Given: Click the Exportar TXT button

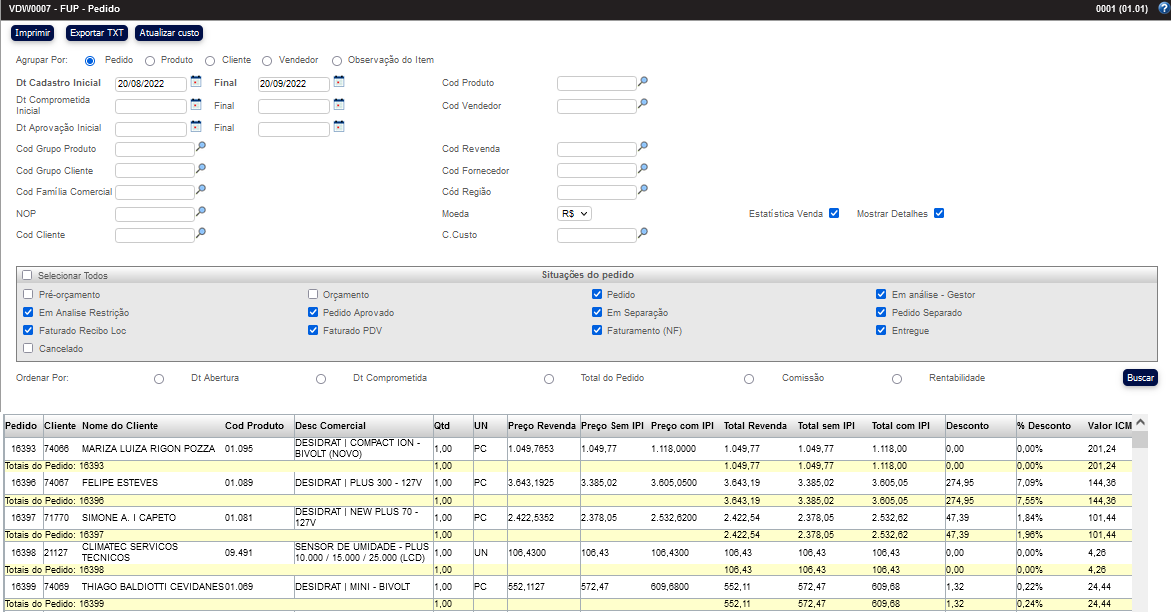Looking at the screenshot, I should 97,33.
